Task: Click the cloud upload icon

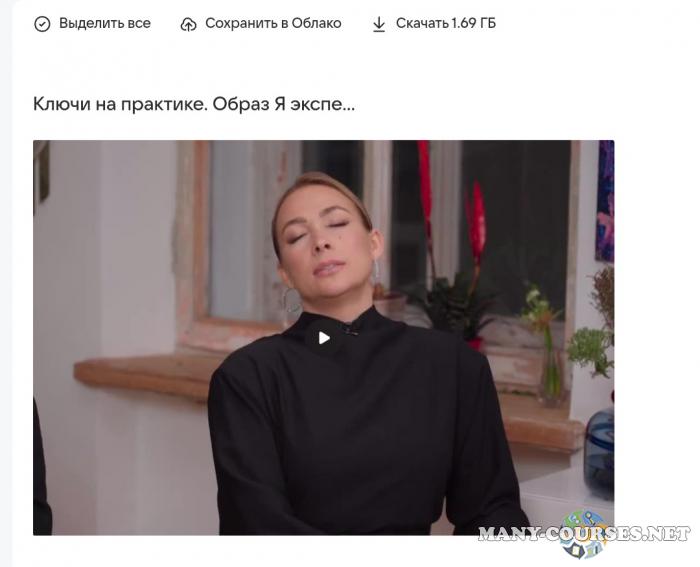Action: pyautogui.click(x=188, y=25)
